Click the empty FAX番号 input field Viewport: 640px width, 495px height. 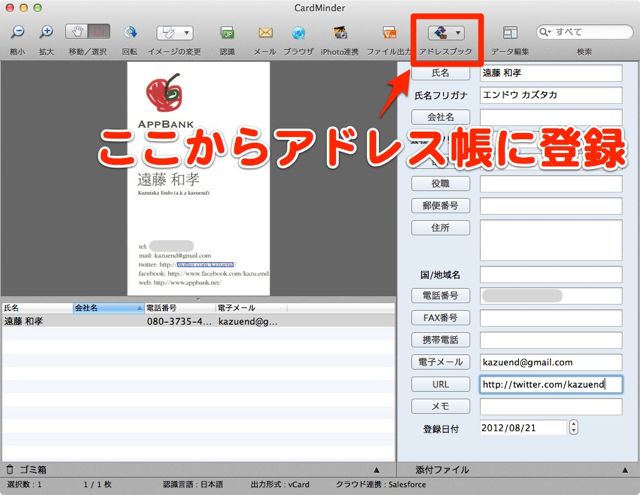point(551,317)
